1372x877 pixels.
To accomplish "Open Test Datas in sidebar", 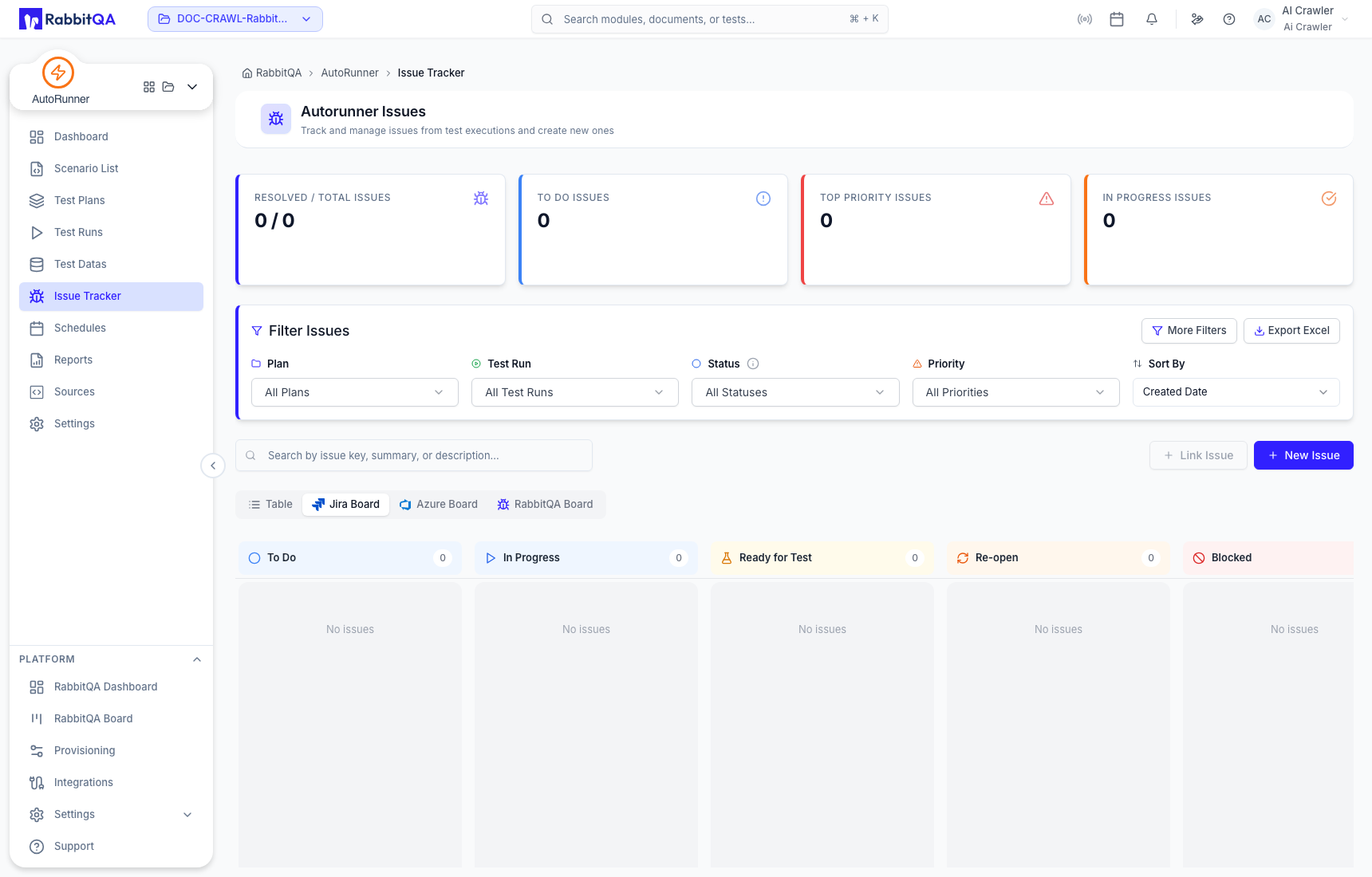I will (x=111, y=265).
